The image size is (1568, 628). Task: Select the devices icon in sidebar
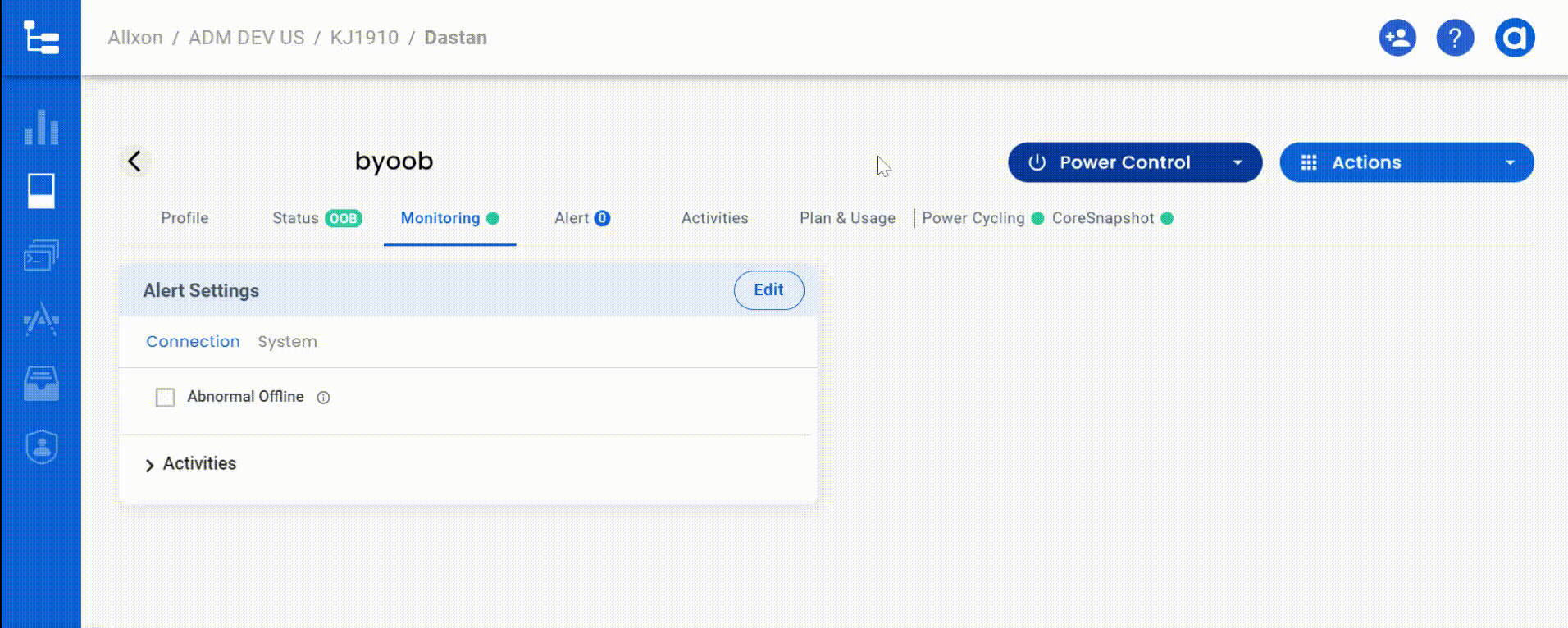41,191
